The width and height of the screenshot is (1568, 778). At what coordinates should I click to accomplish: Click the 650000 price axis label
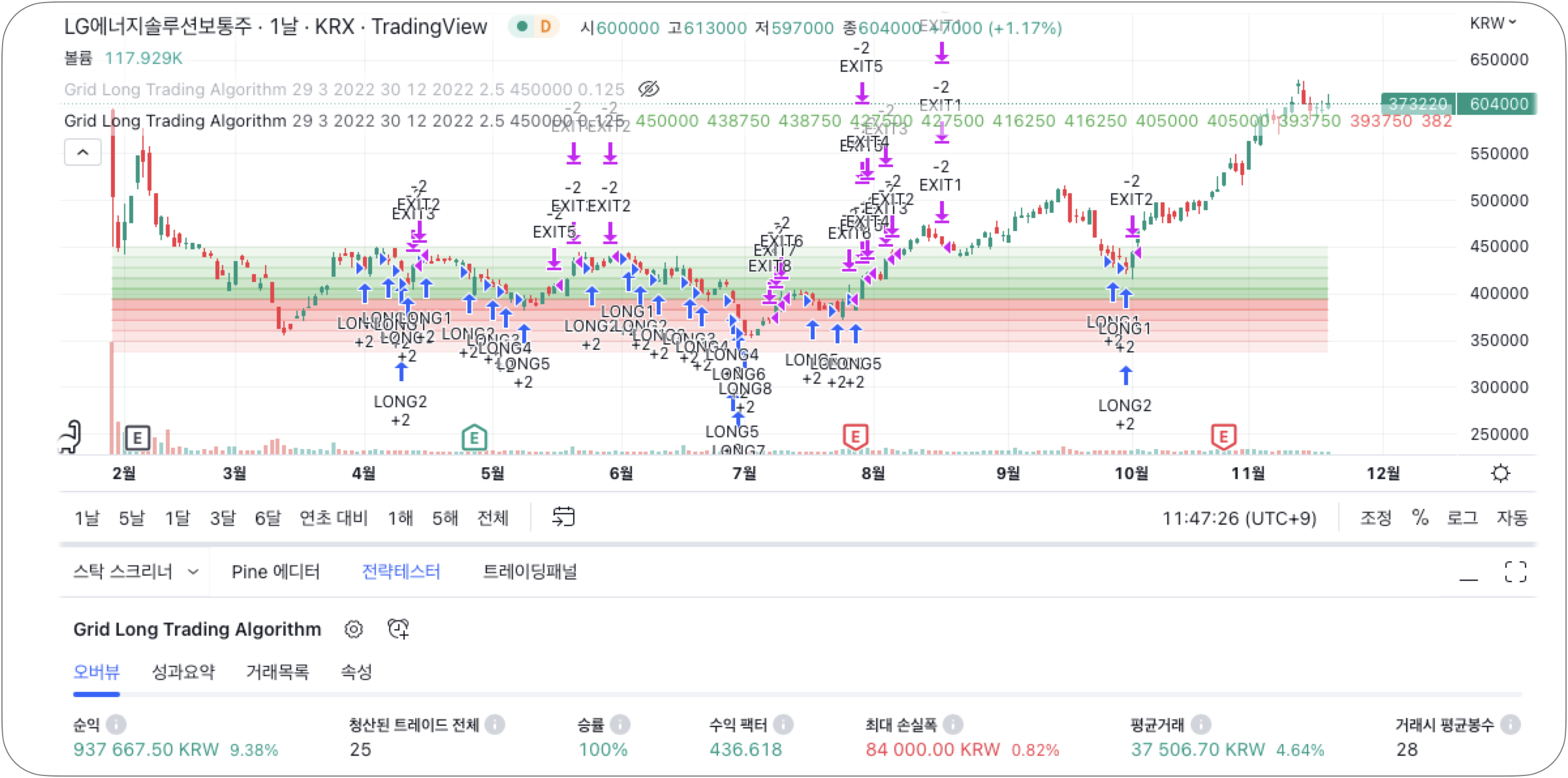click(1499, 59)
